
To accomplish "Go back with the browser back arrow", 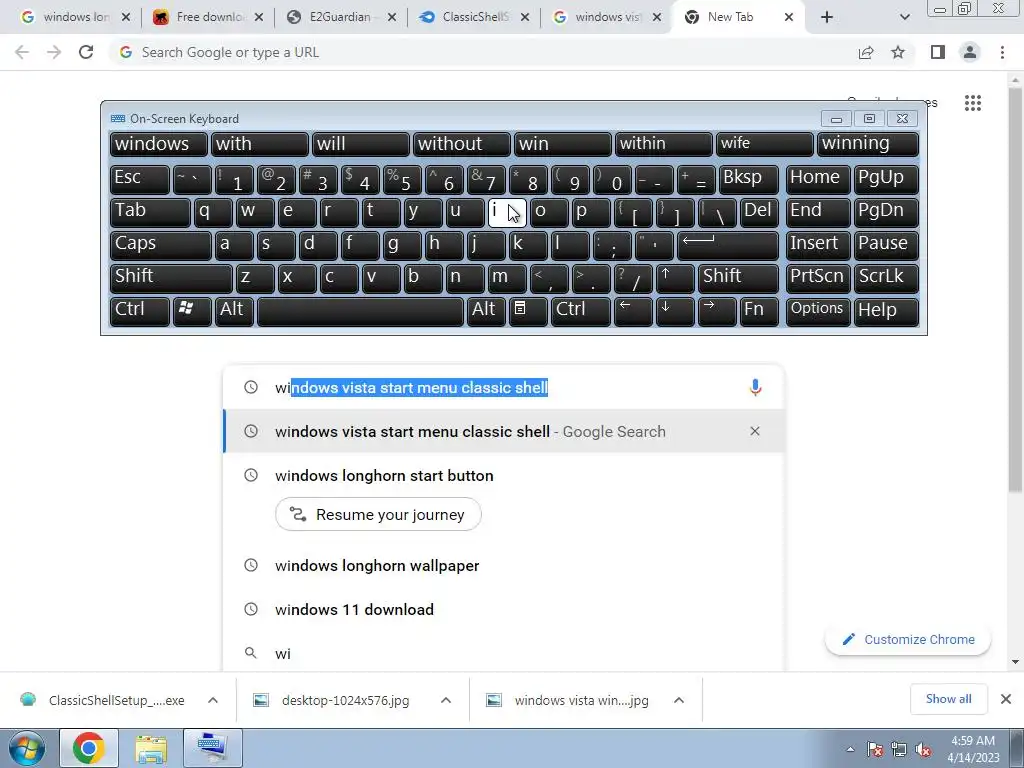I will click(22, 52).
